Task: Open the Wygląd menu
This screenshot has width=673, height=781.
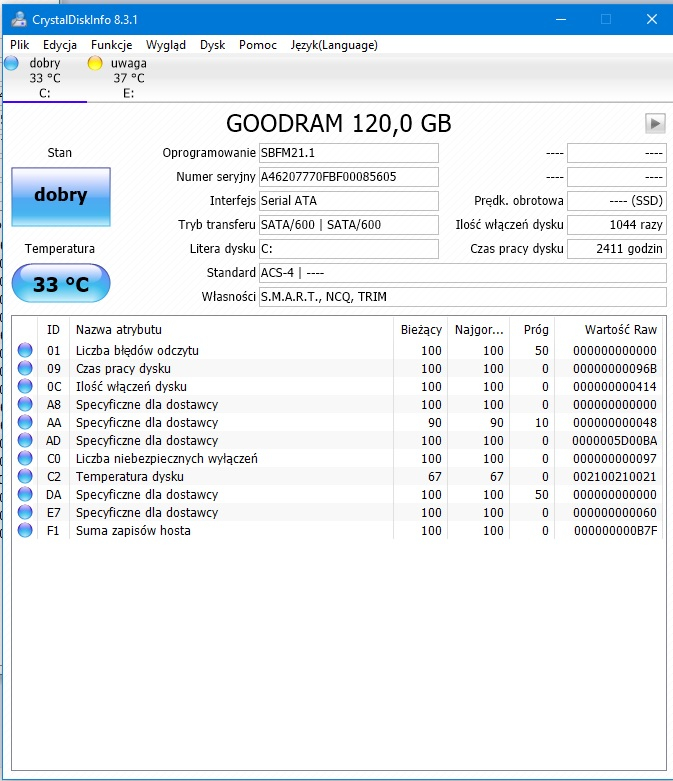Action: tap(166, 45)
